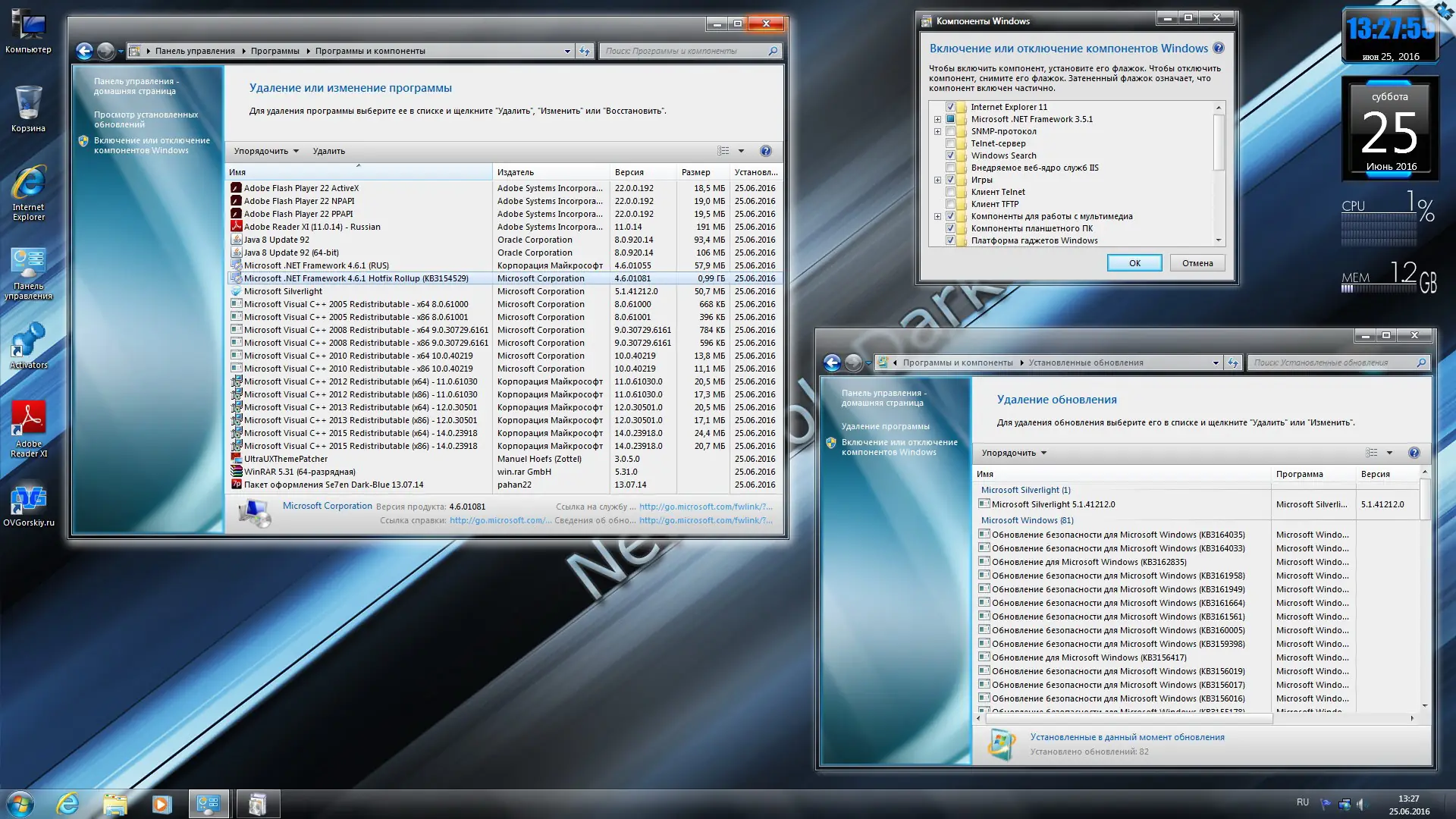Open Windows Media Player taskbar icon
The width and height of the screenshot is (1456, 819).
click(x=162, y=804)
